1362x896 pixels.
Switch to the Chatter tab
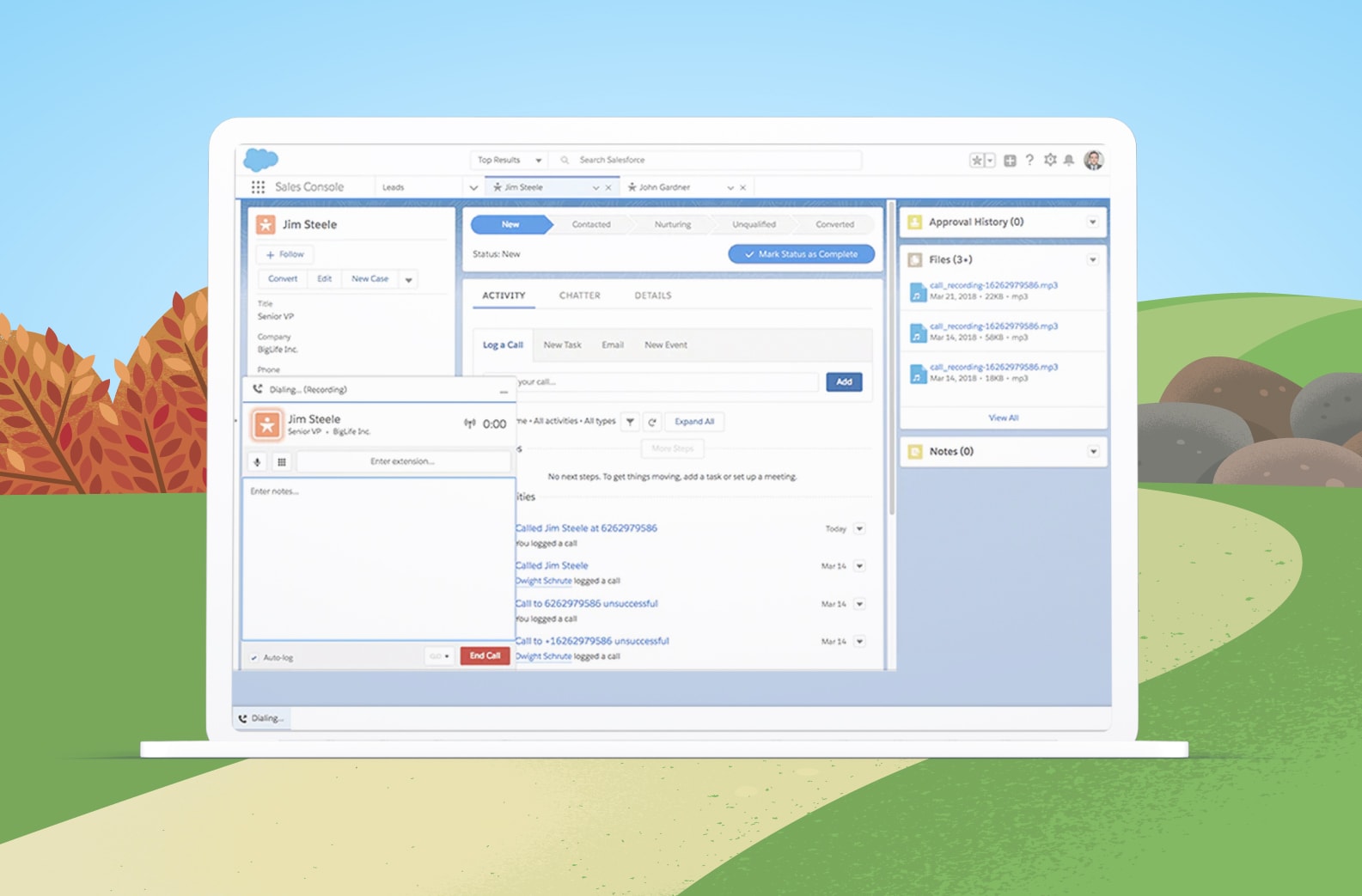pos(579,296)
